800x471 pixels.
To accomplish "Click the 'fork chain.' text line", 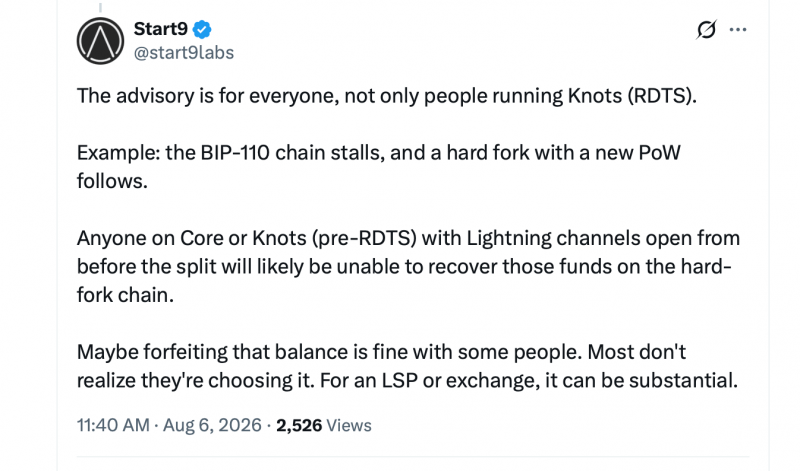I will 126,295.
